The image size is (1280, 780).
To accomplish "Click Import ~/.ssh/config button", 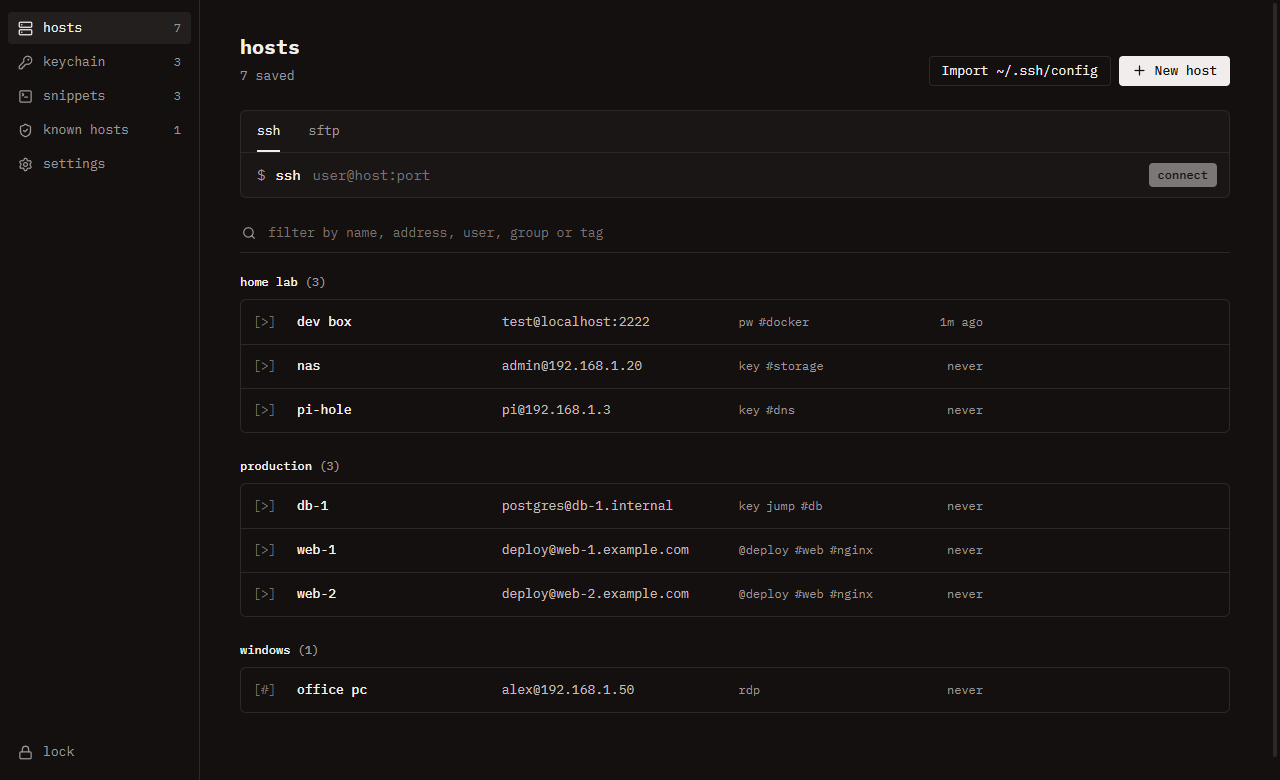I will click(x=1019, y=71).
